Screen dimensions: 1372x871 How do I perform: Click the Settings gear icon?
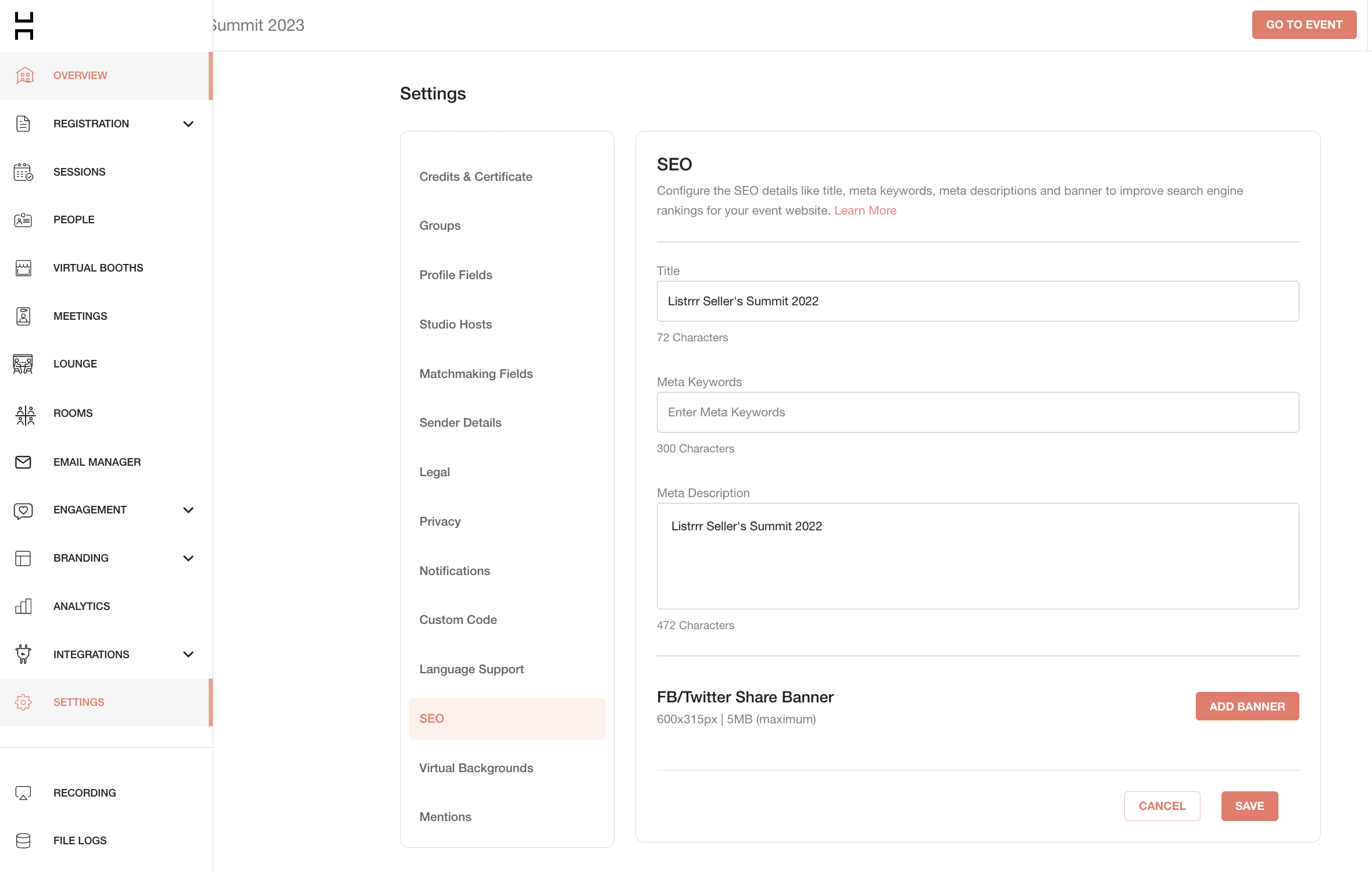click(23, 702)
